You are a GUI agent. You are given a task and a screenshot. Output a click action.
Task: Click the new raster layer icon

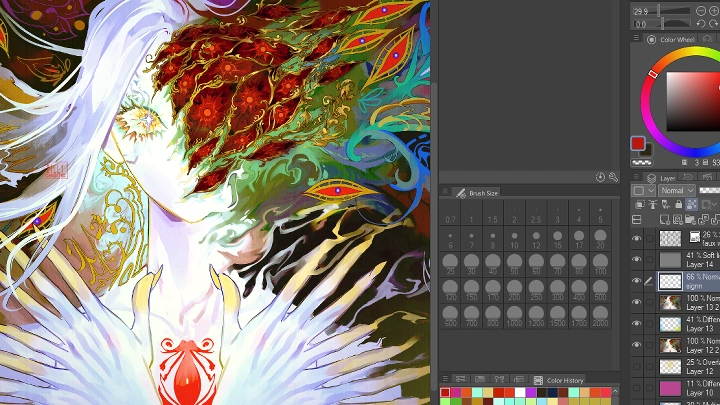click(665, 220)
